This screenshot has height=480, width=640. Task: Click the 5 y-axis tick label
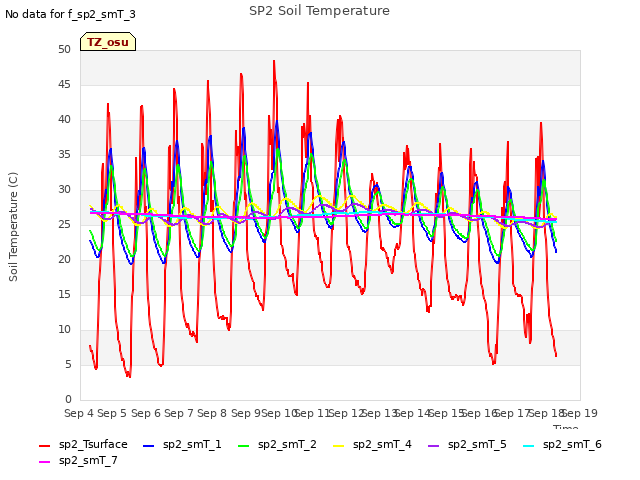tap(68, 364)
